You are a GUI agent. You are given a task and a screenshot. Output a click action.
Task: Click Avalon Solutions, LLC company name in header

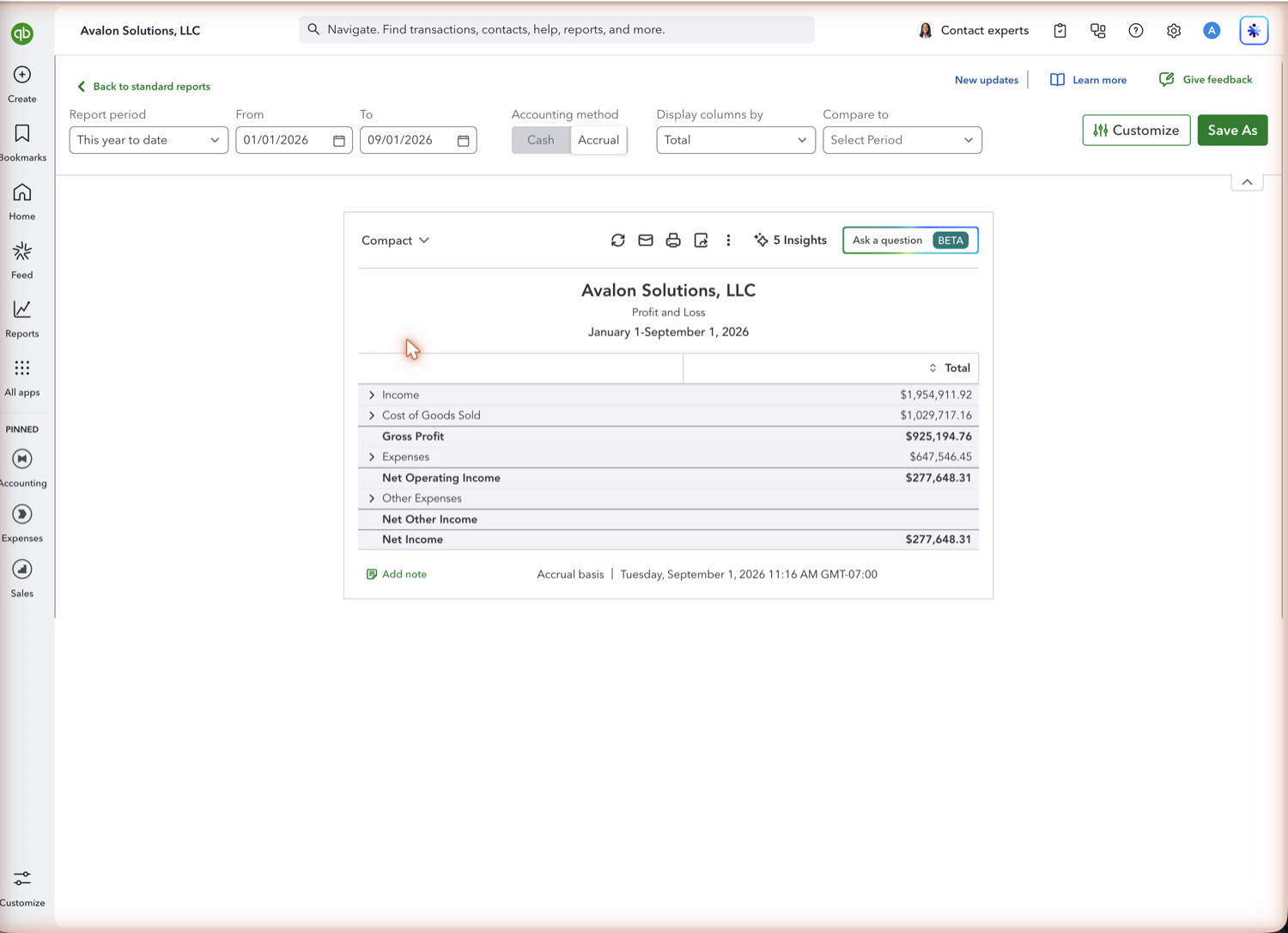pyautogui.click(x=140, y=31)
